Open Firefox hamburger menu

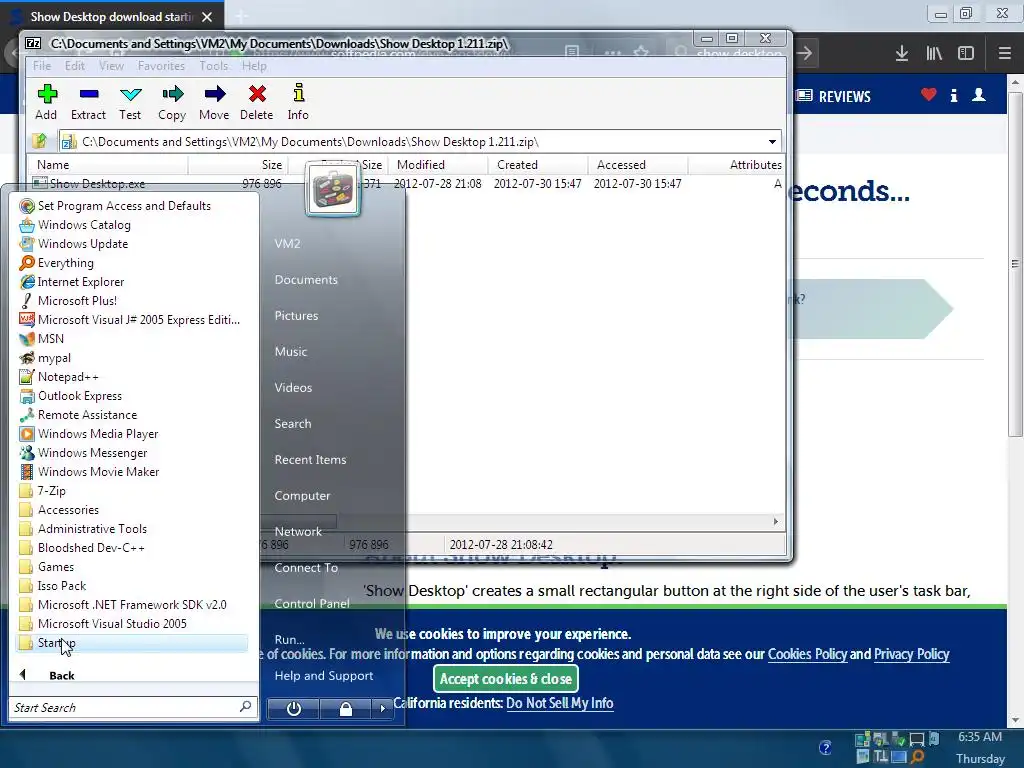click(x=1005, y=53)
